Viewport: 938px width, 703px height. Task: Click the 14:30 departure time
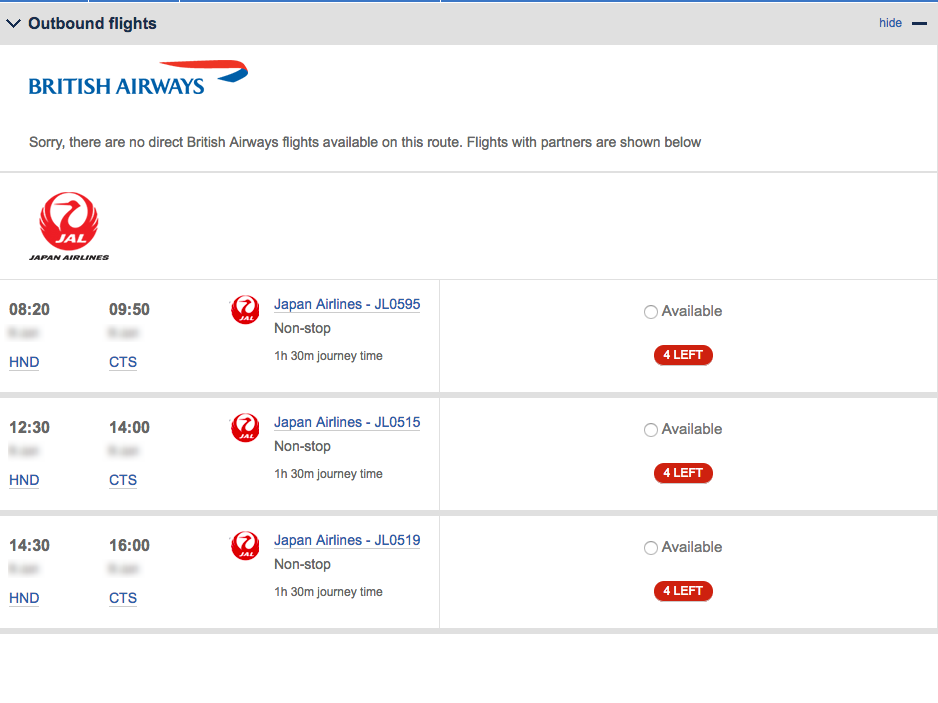[29, 545]
